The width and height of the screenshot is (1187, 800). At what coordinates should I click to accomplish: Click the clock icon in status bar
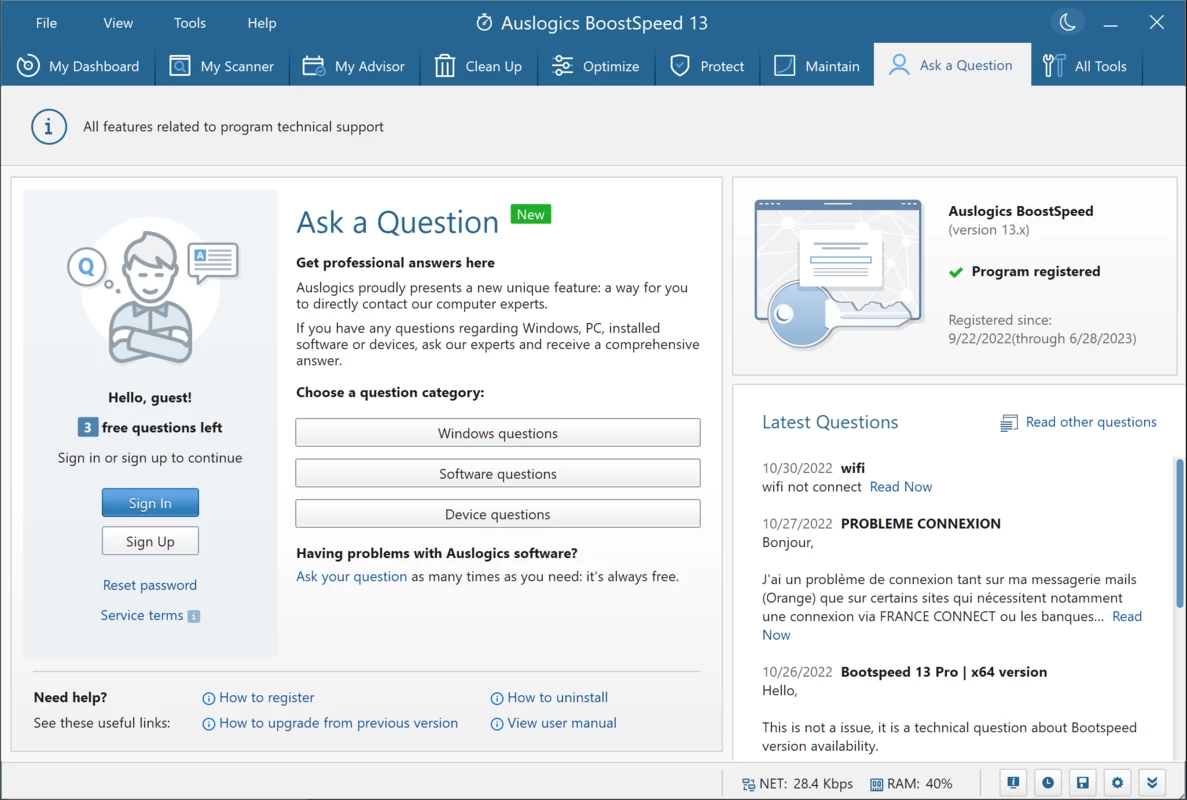(x=1048, y=783)
